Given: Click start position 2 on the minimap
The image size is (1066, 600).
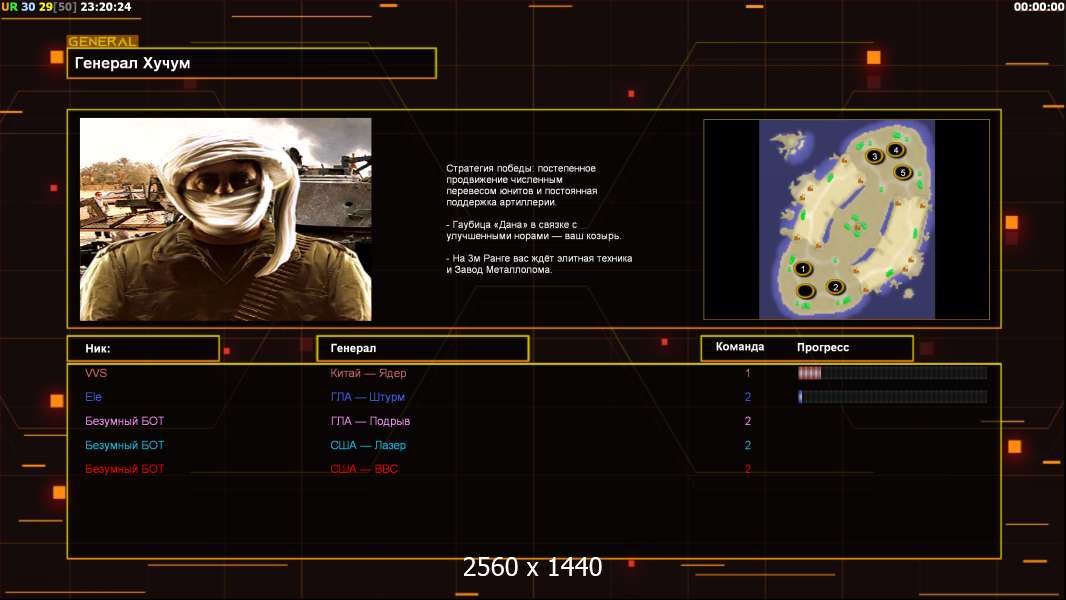Looking at the screenshot, I should coord(835,288).
